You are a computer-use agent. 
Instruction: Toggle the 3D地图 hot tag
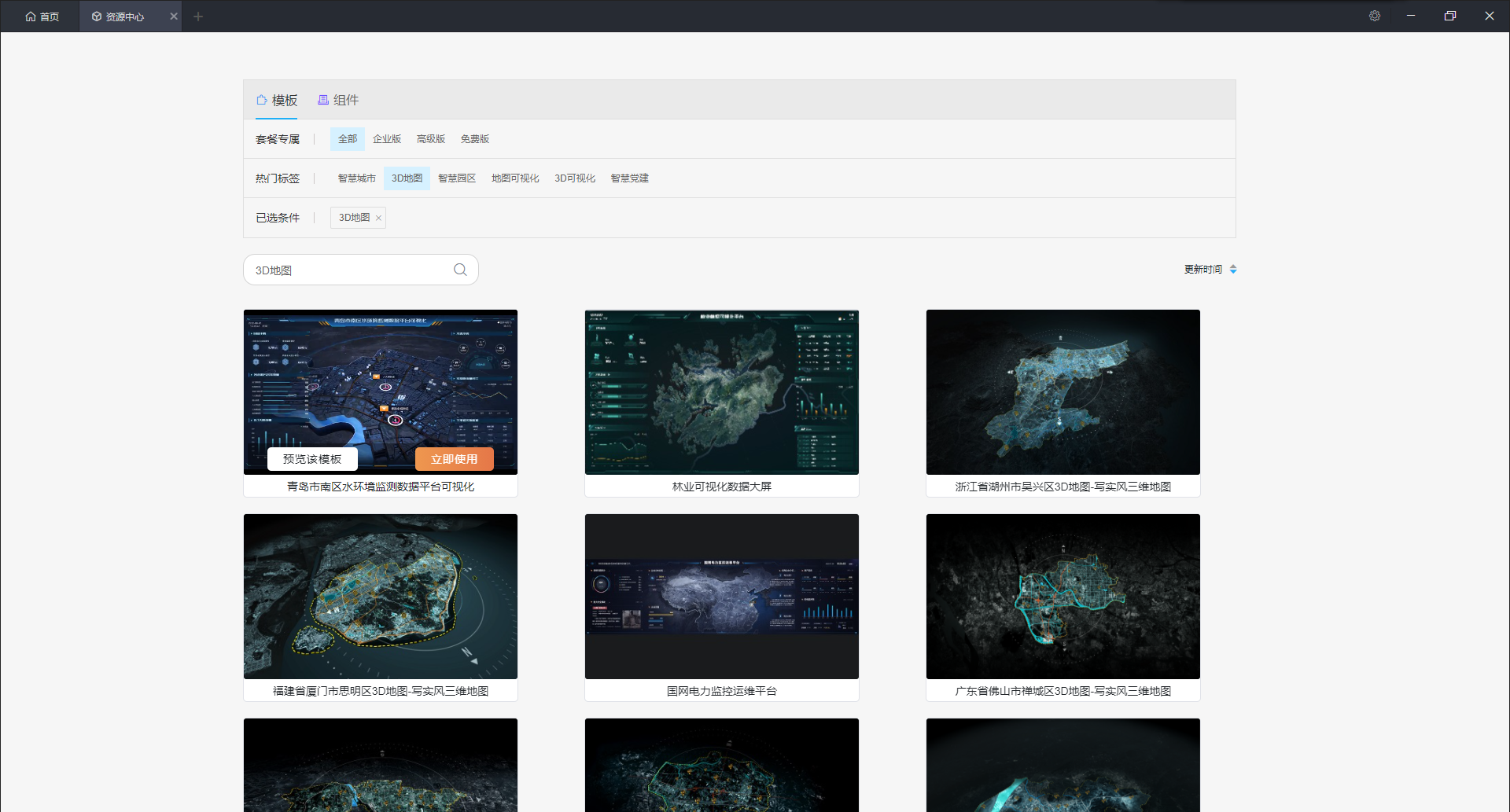(407, 178)
